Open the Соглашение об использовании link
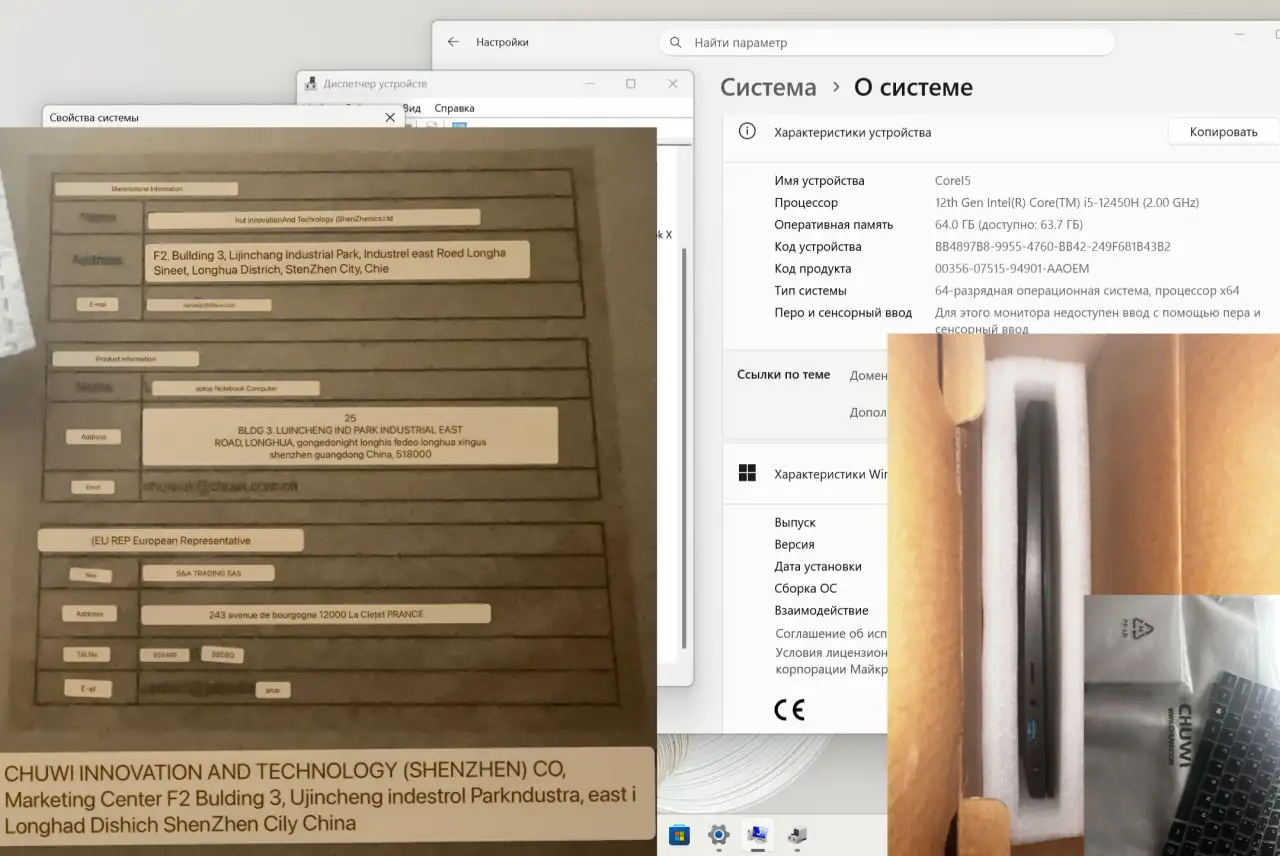The width and height of the screenshot is (1280, 856). (x=831, y=633)
